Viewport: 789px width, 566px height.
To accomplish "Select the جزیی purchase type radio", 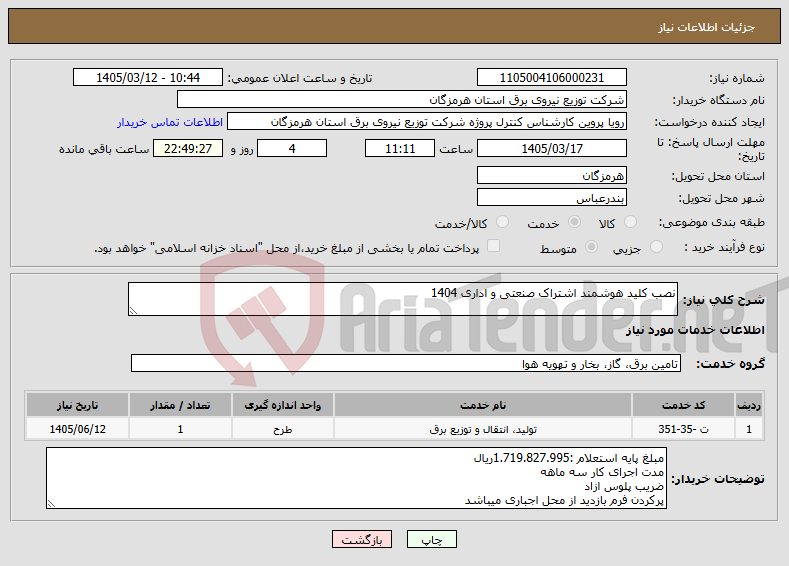I will point(656,247).
